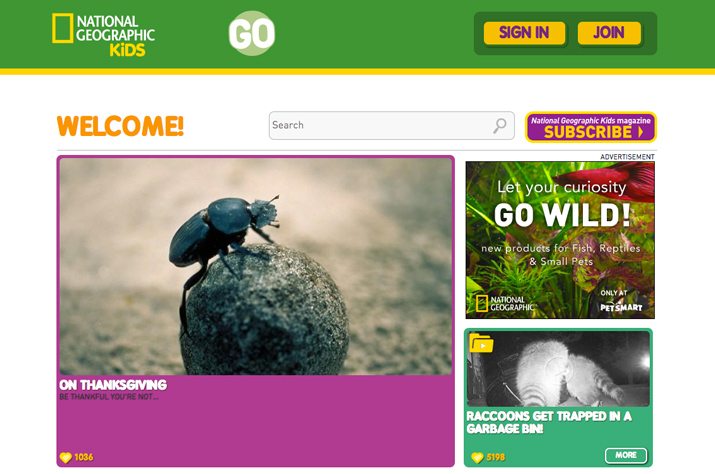Click the subscribe arrow chevron
Screen dimensions: 715x474
(641, 132)
